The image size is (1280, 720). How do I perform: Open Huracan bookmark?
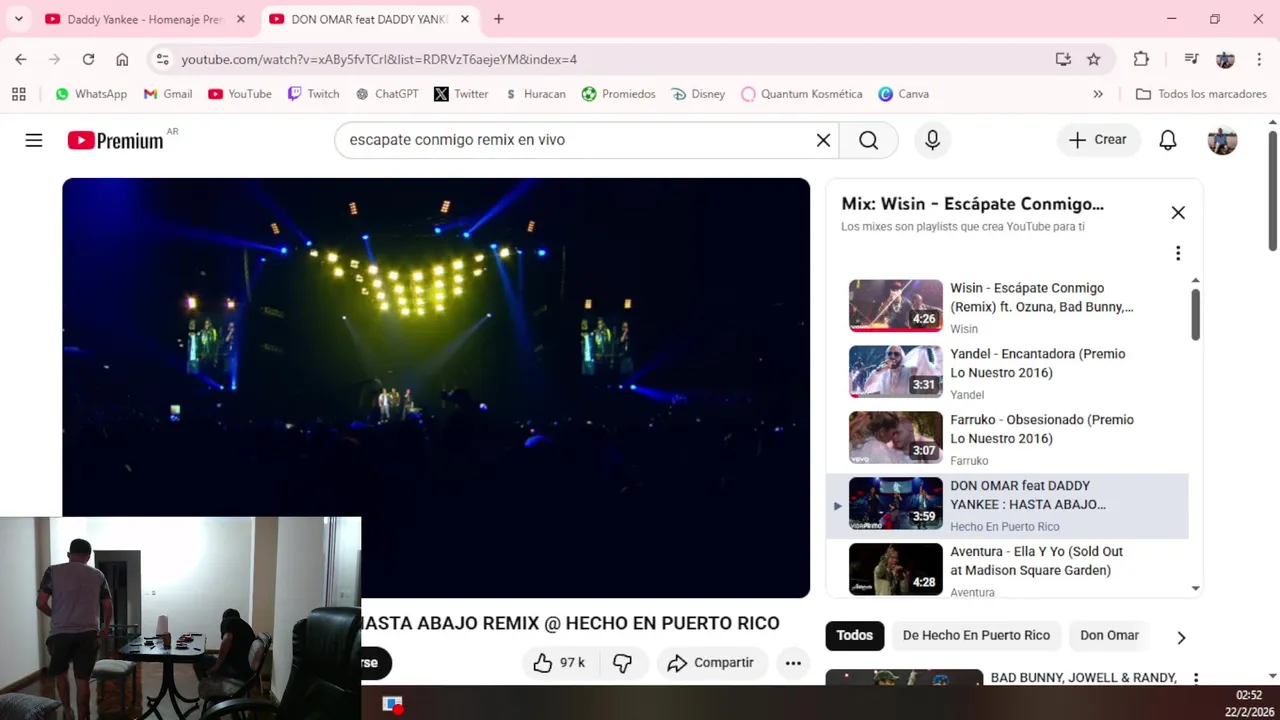(x=535, y=94)
